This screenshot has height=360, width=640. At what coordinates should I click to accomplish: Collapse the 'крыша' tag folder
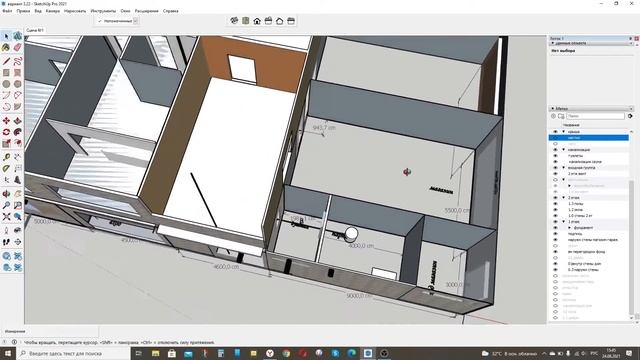pyautogui.click(x=564, y=132)
